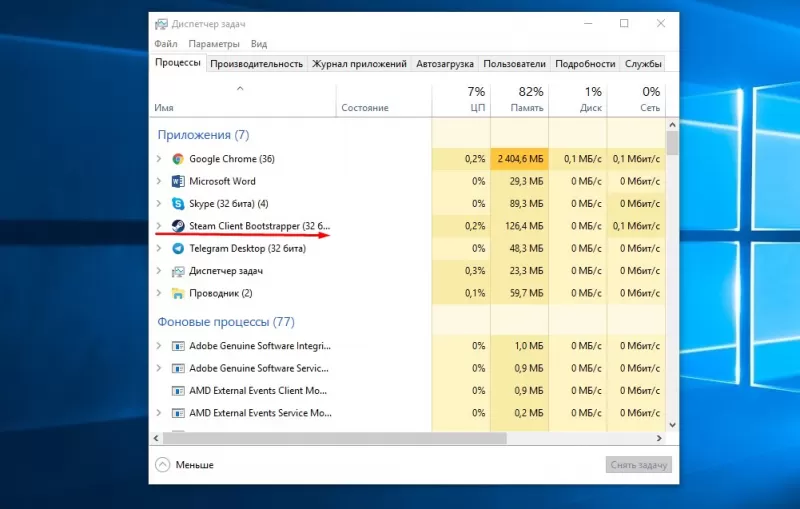This screenshot has width=800, height=509.
Task: Select the Фоновые процессы (77) group heading
Action: (226, 322)
